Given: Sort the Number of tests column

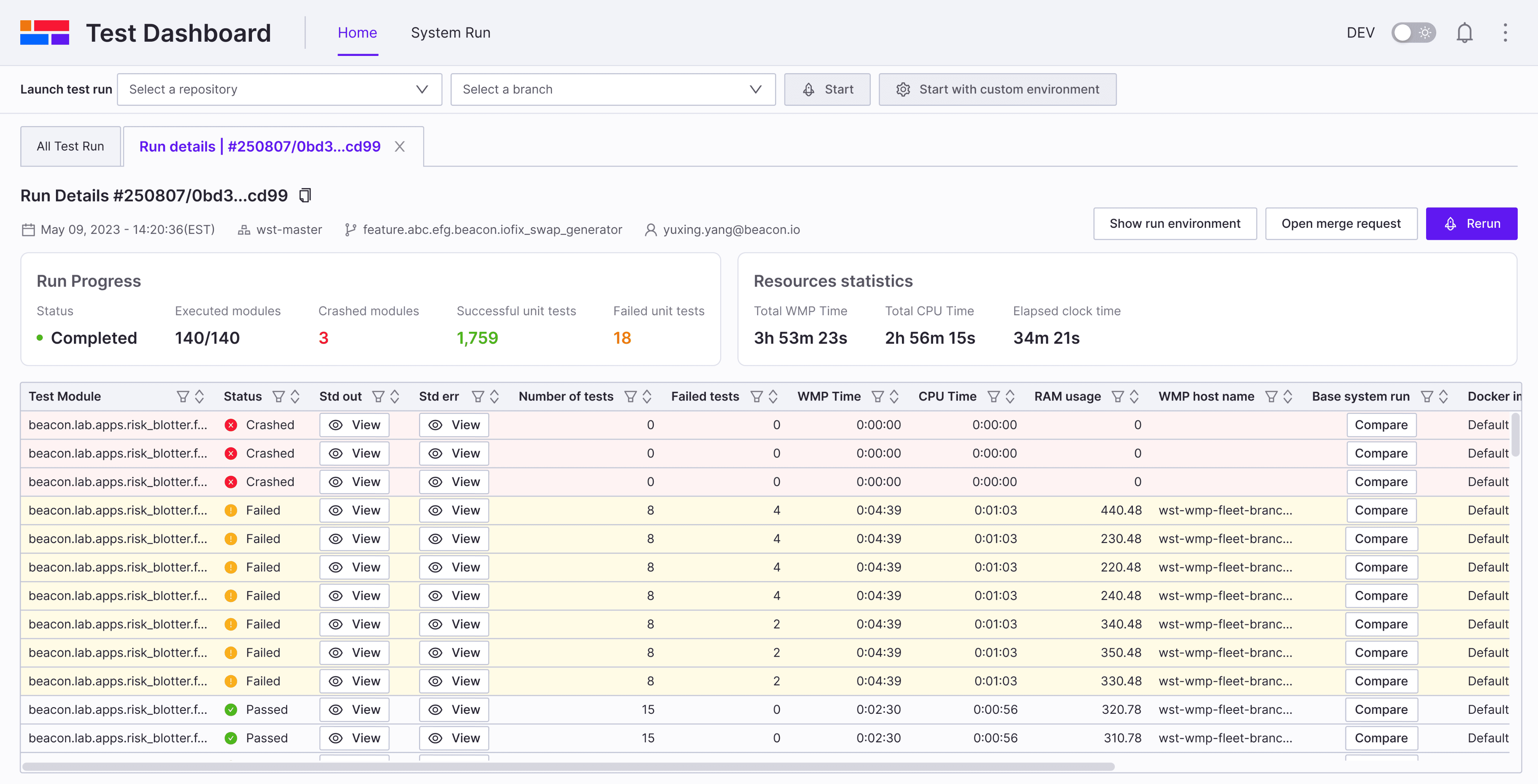Looking at the screenshot, I should [x=647, y=397].
